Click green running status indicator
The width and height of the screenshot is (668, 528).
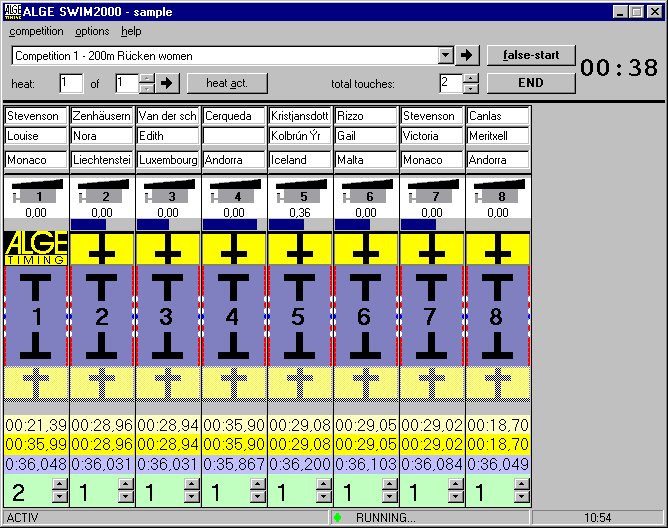click(x=338, y=518)
